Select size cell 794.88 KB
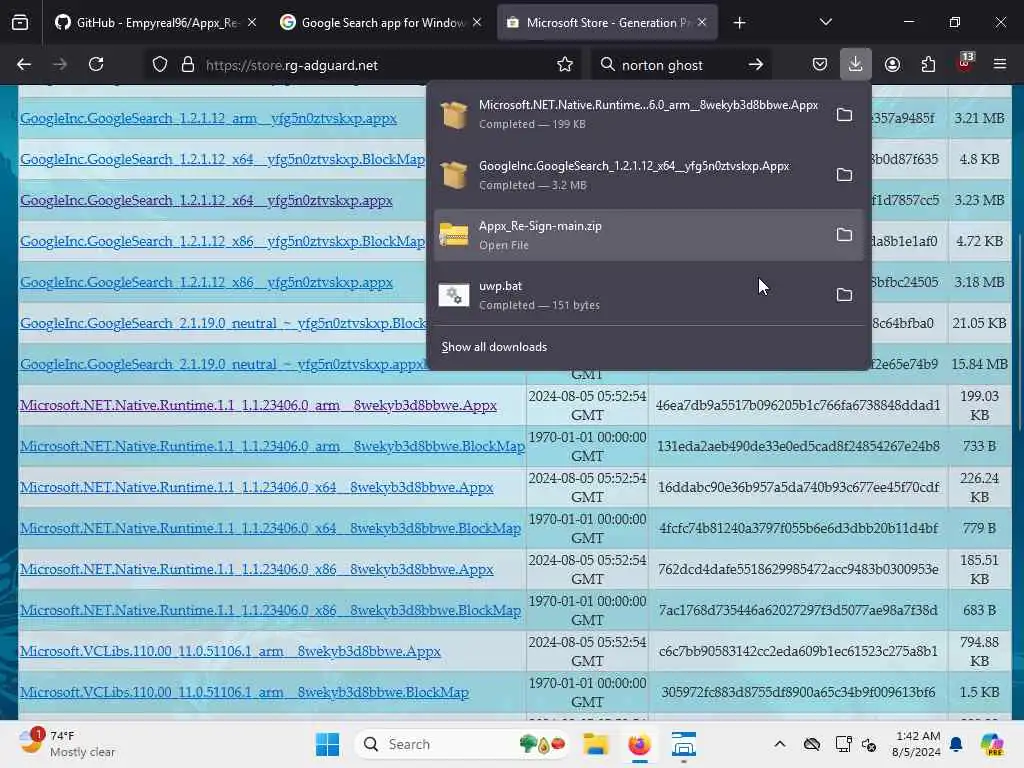 (x=979, y=652)
